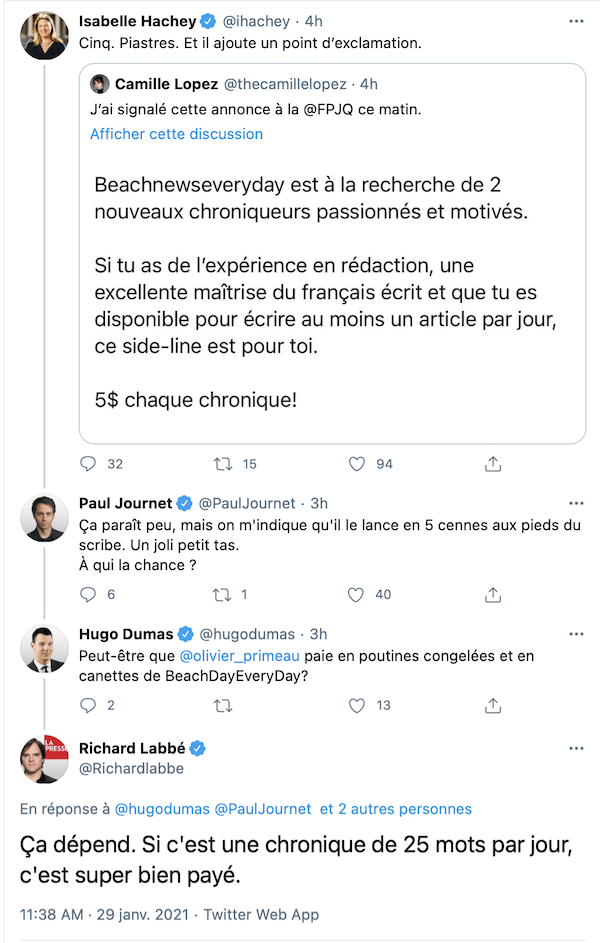Click 'Afficher cette discussion' link
The height and width of the screenshot is (943, 600).
pyautogui.click(x=176, y=134)
